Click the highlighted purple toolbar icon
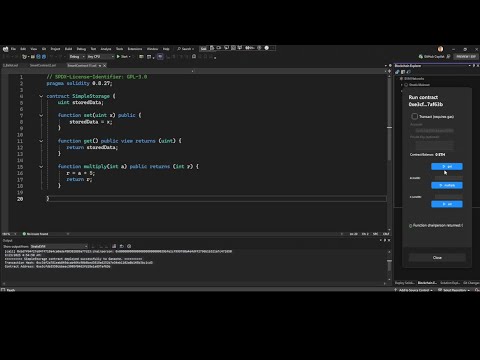 pyautogui.click(x=160, y=57)
